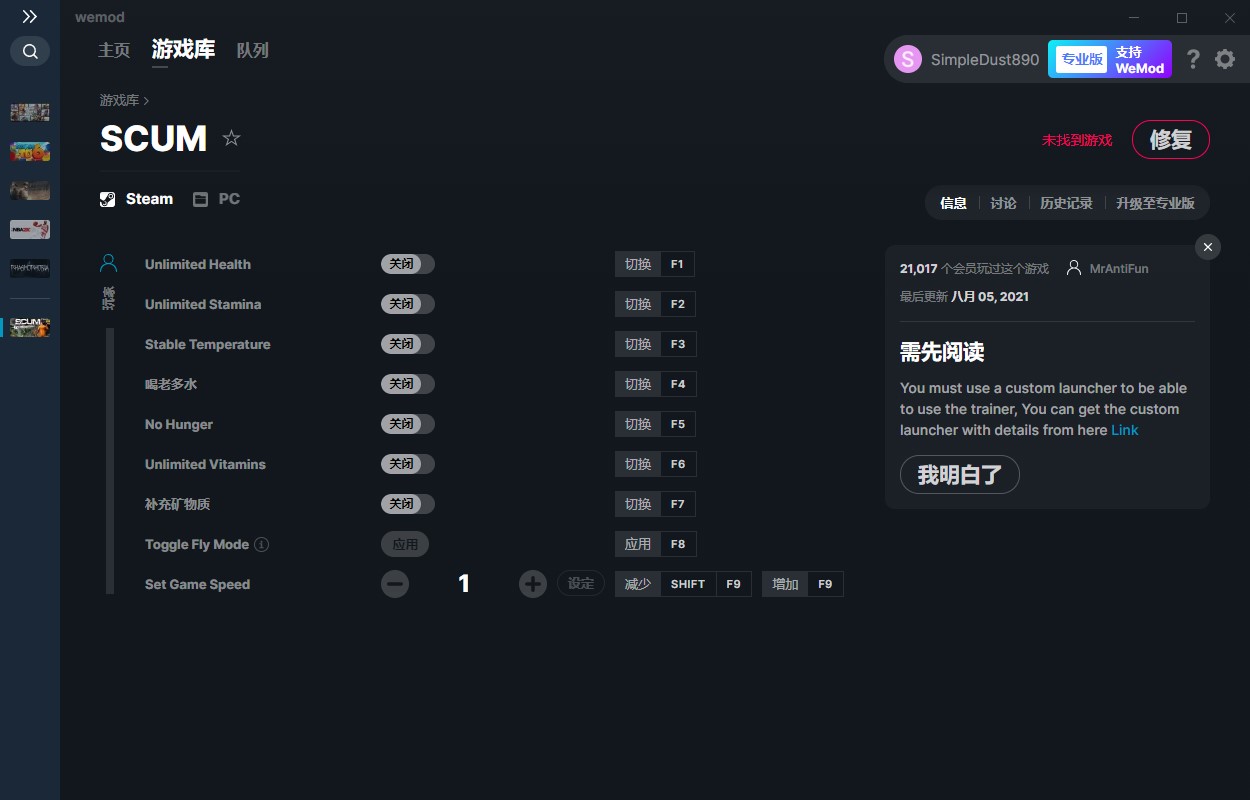Click the Steam logo icon
Screen dimensions: 1250x800
coord(108,199)
